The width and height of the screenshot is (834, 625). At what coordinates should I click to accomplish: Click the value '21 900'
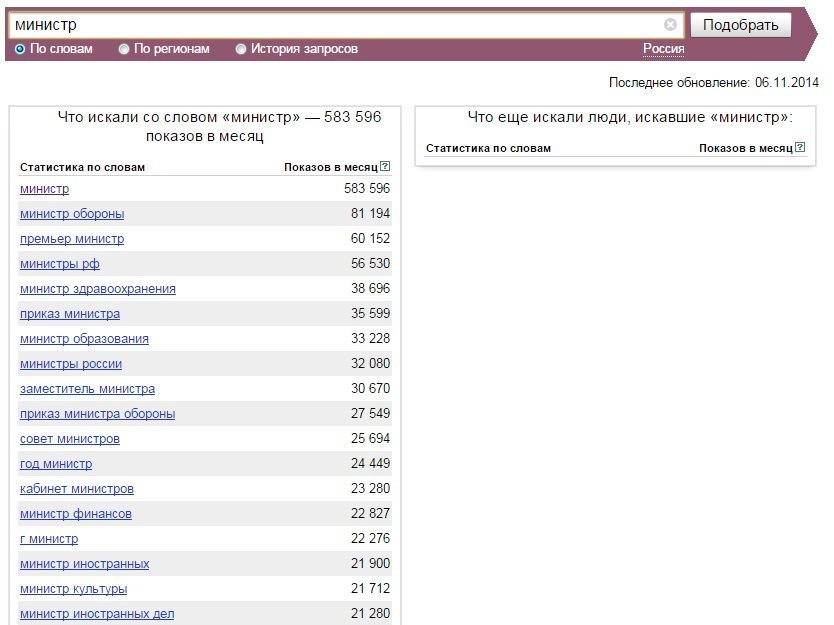[x=370, y=563]
